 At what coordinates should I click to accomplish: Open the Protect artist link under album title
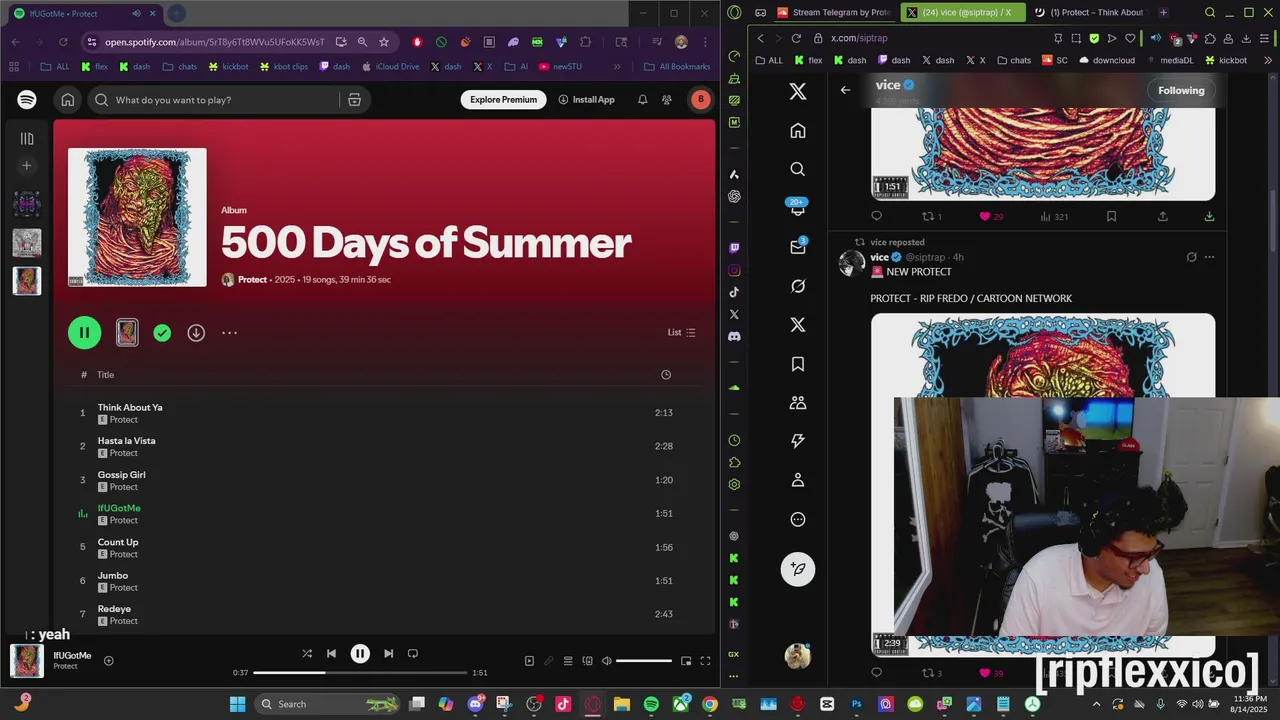(x=252, y=280)
